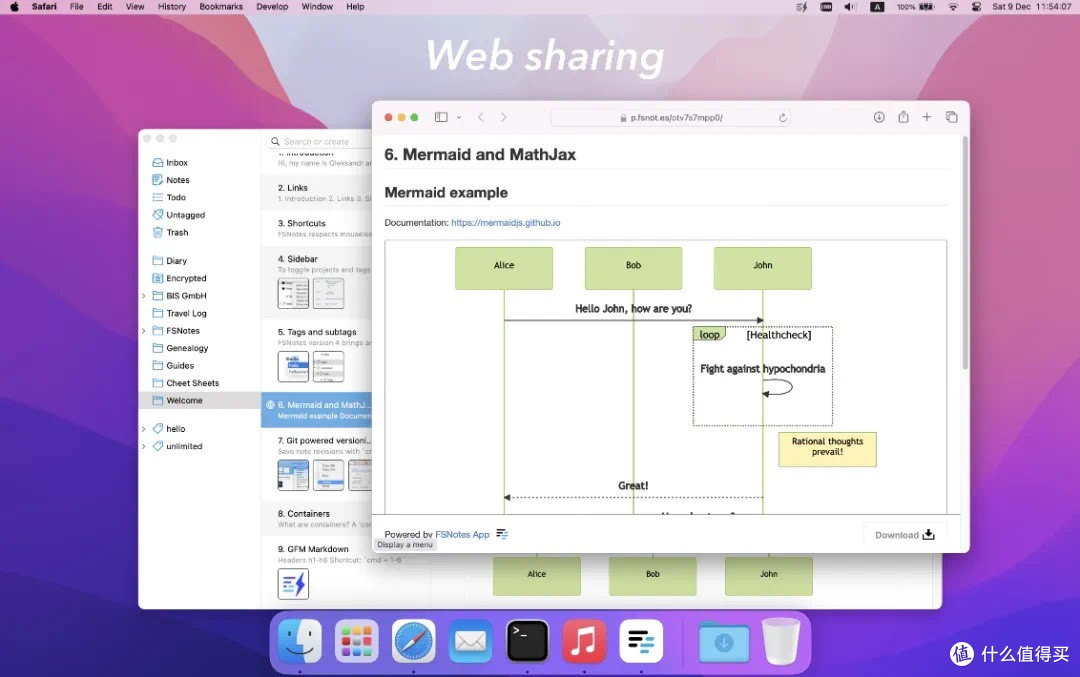Image resolution: width=1080 pixels, height=677 pixels.
Task: Open the Trash in the Dock
Action: click(x=781, y=641)
